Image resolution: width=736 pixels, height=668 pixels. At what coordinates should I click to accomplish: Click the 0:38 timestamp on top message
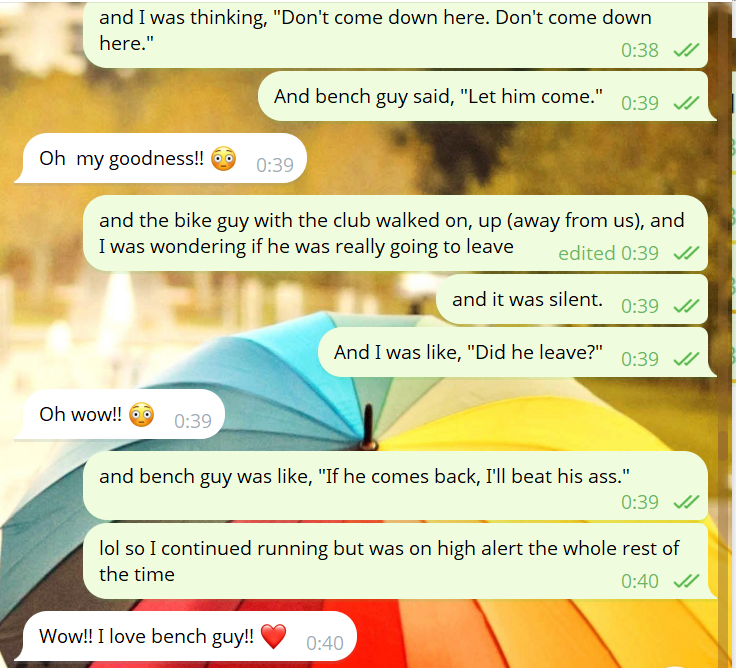click(640, 50)
